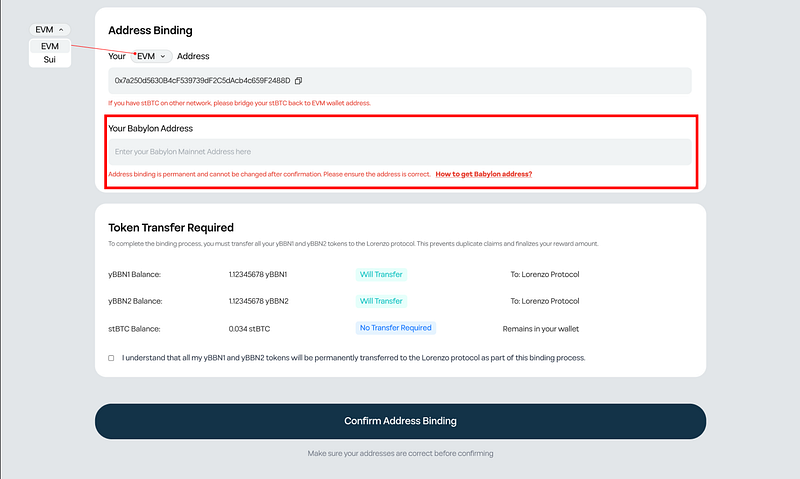
Task: Open How to get Babylon address link
Action: pos(484,174)
